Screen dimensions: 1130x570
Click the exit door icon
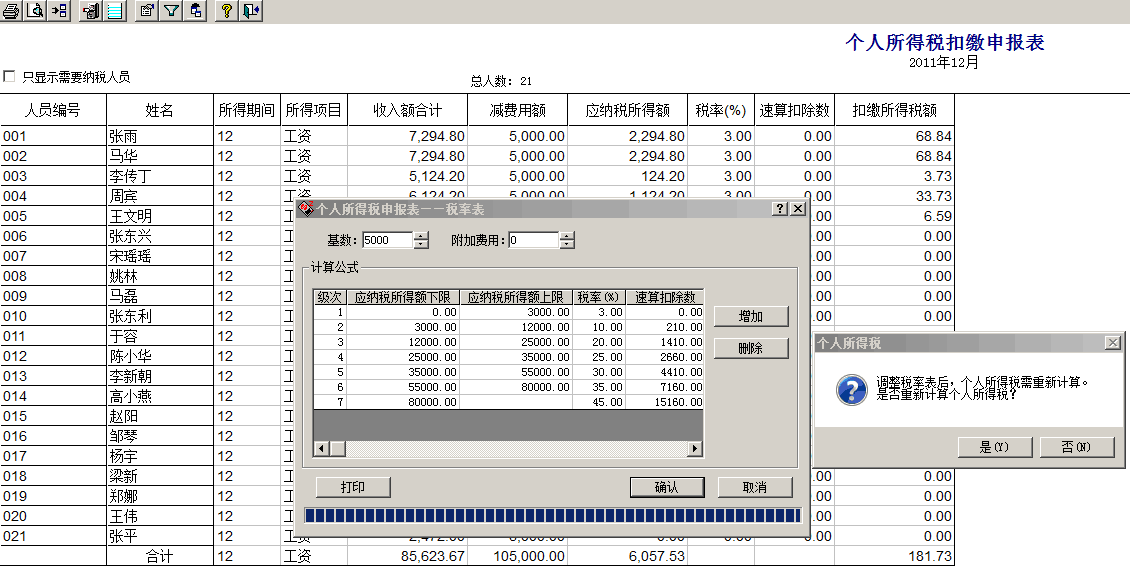[250, 11]
